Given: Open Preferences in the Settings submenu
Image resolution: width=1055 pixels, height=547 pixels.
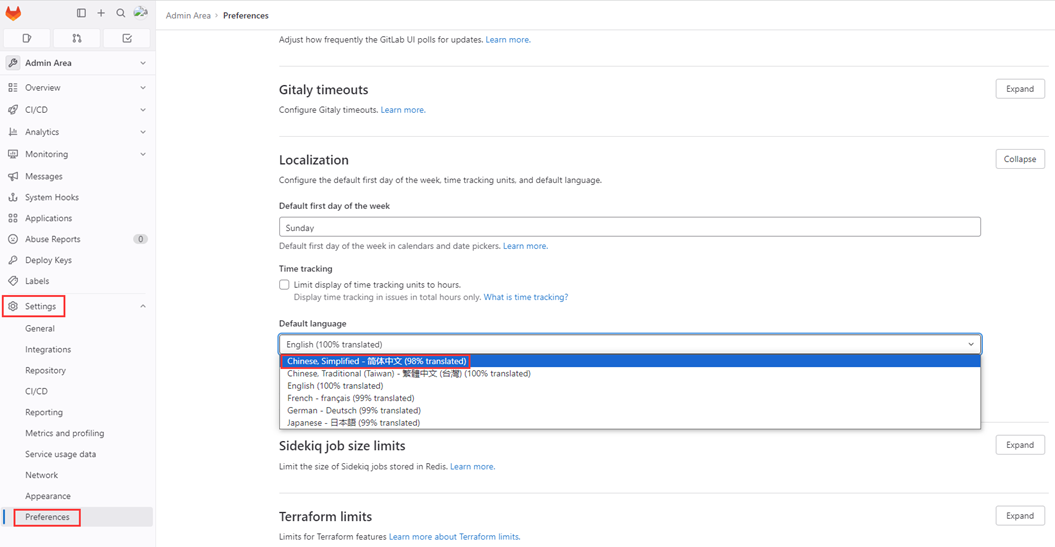Looking at the screenshot, I should coord(47,517).
